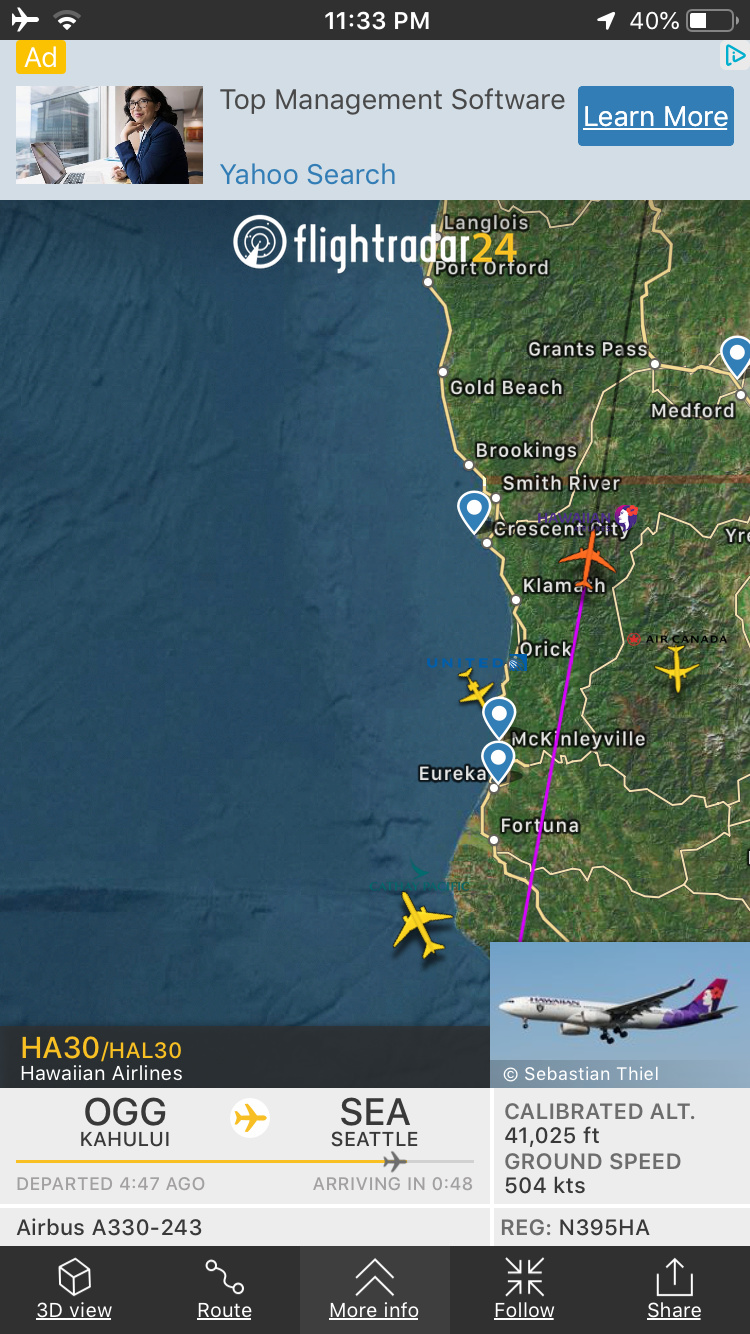Screen dimensions: 750x1334
Task: Expand the More info panel
Action: 374,1277
